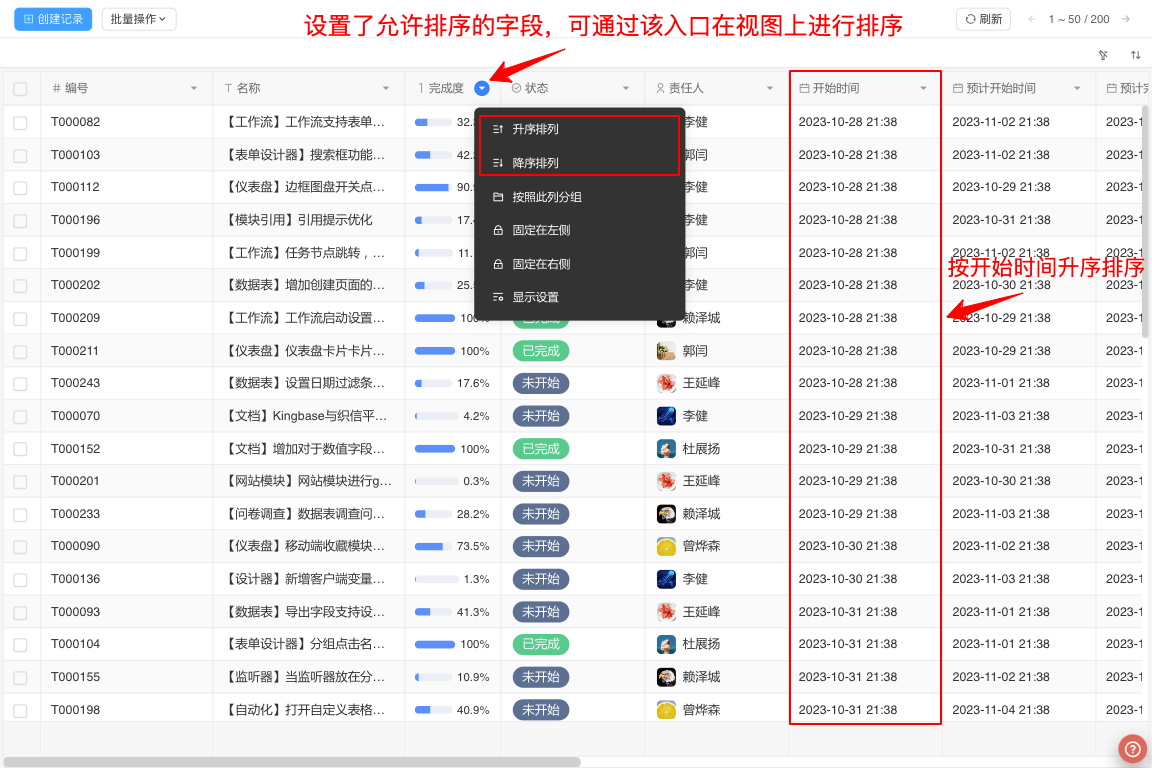Open the 批量操作 dropdown
Image resolution: width=1152 pixels, height=768 pixels.
138,19
